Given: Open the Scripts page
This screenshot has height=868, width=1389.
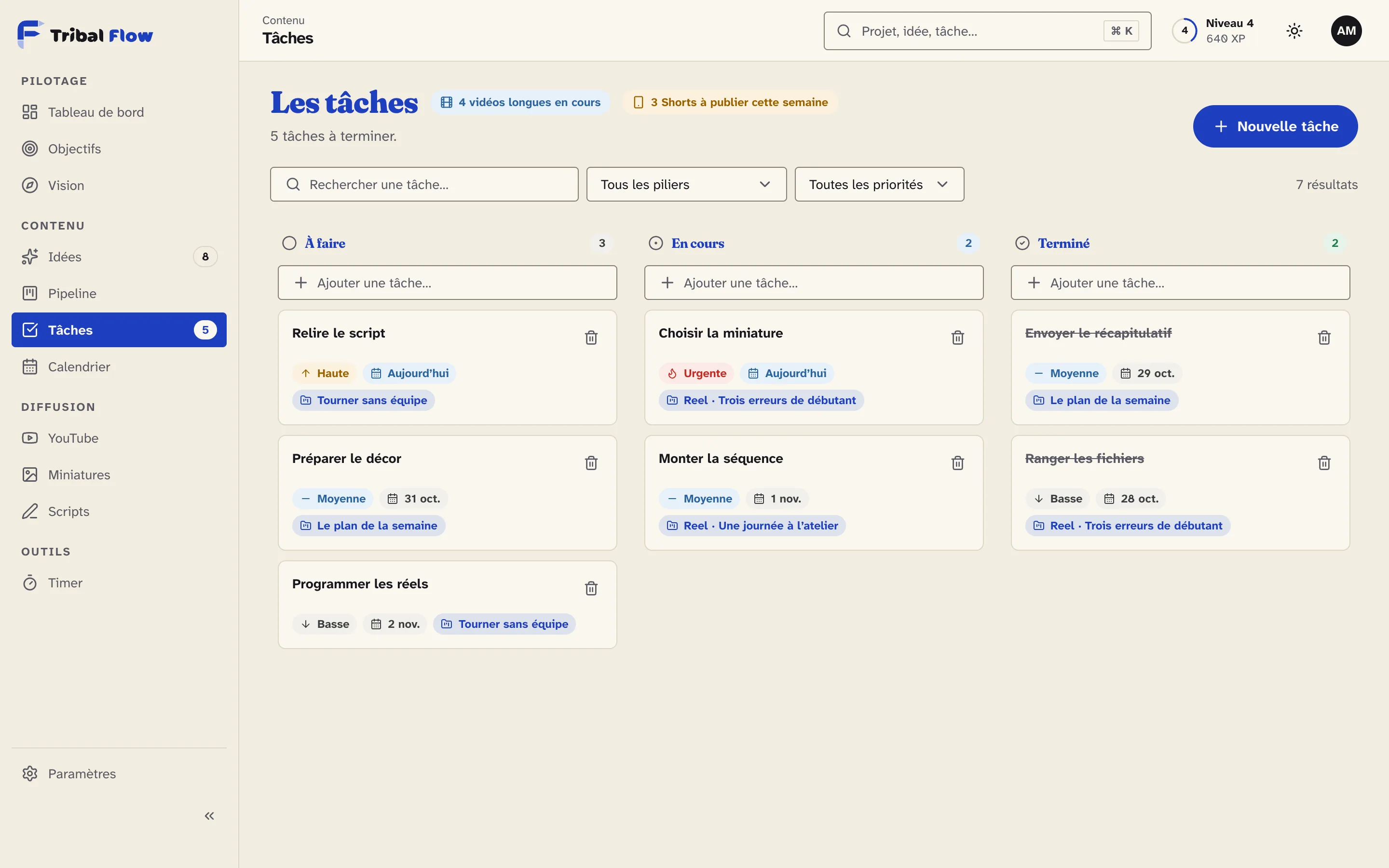Looking at the screenshot, I should coord(119,512).
